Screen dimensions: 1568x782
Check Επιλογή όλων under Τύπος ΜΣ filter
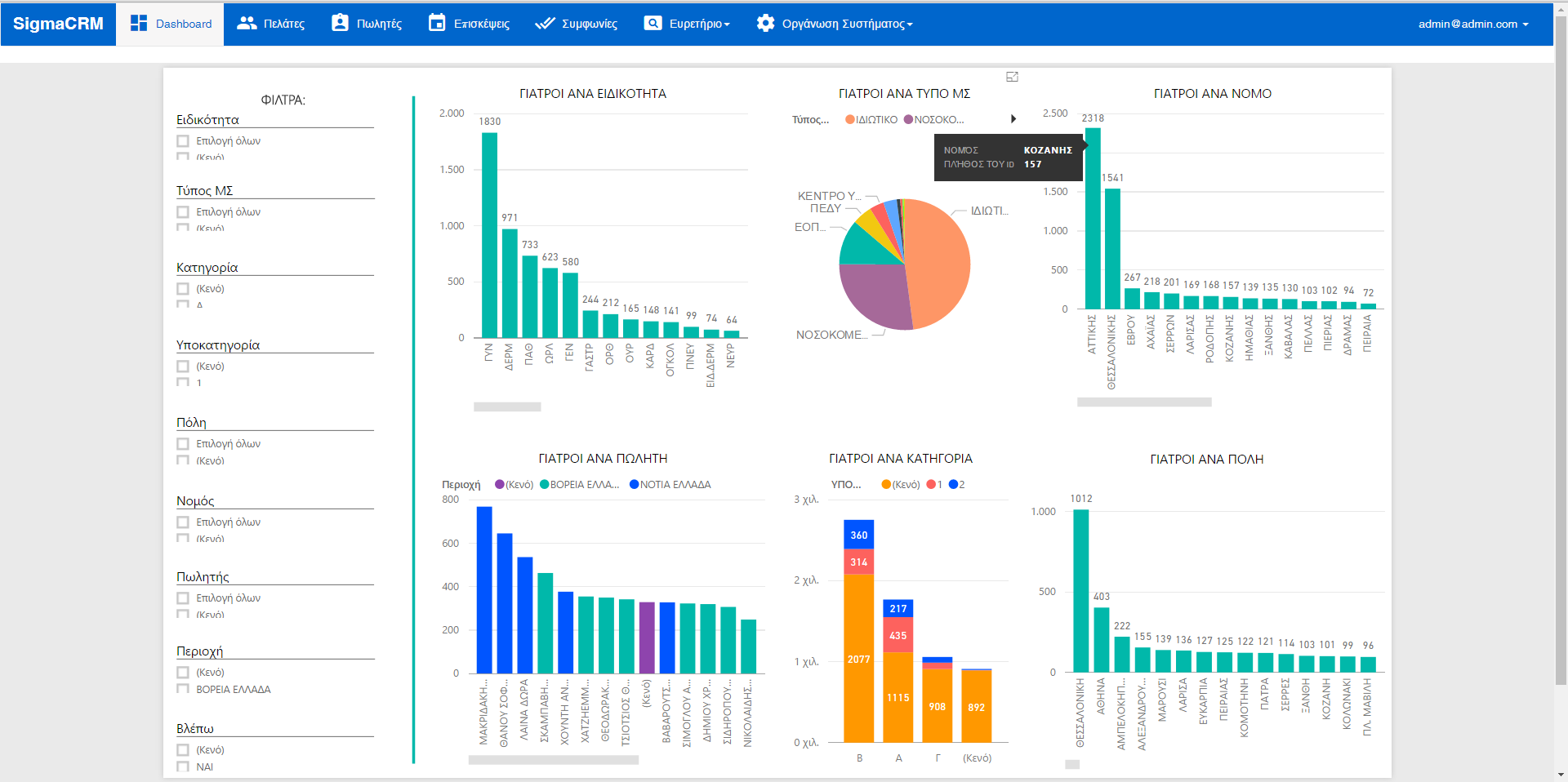(x=183, y=212)
